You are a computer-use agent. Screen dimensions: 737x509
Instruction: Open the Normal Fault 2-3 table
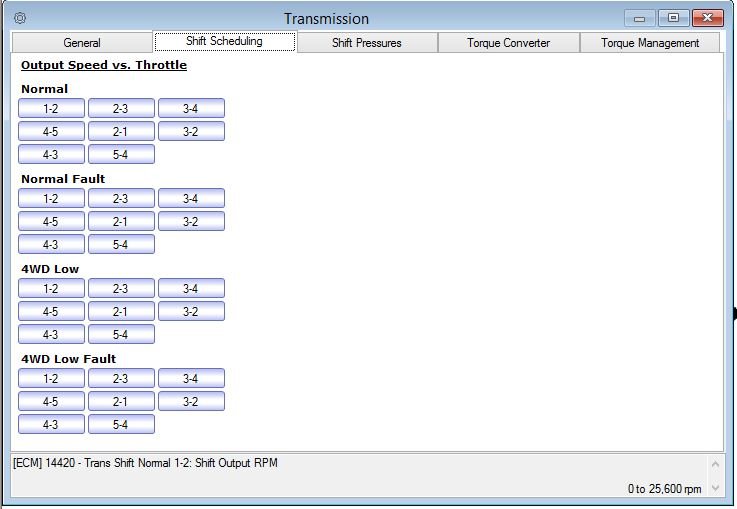tap(121, 198)
